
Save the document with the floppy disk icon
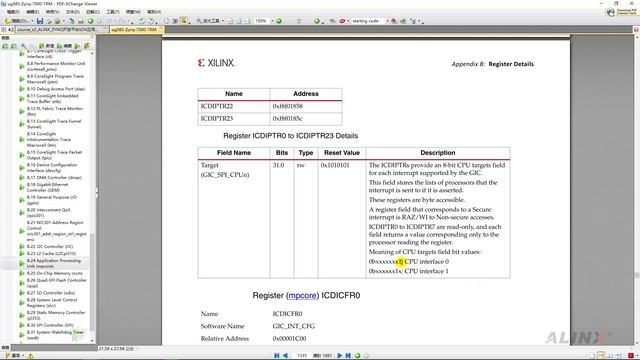[x=40, y=21]
